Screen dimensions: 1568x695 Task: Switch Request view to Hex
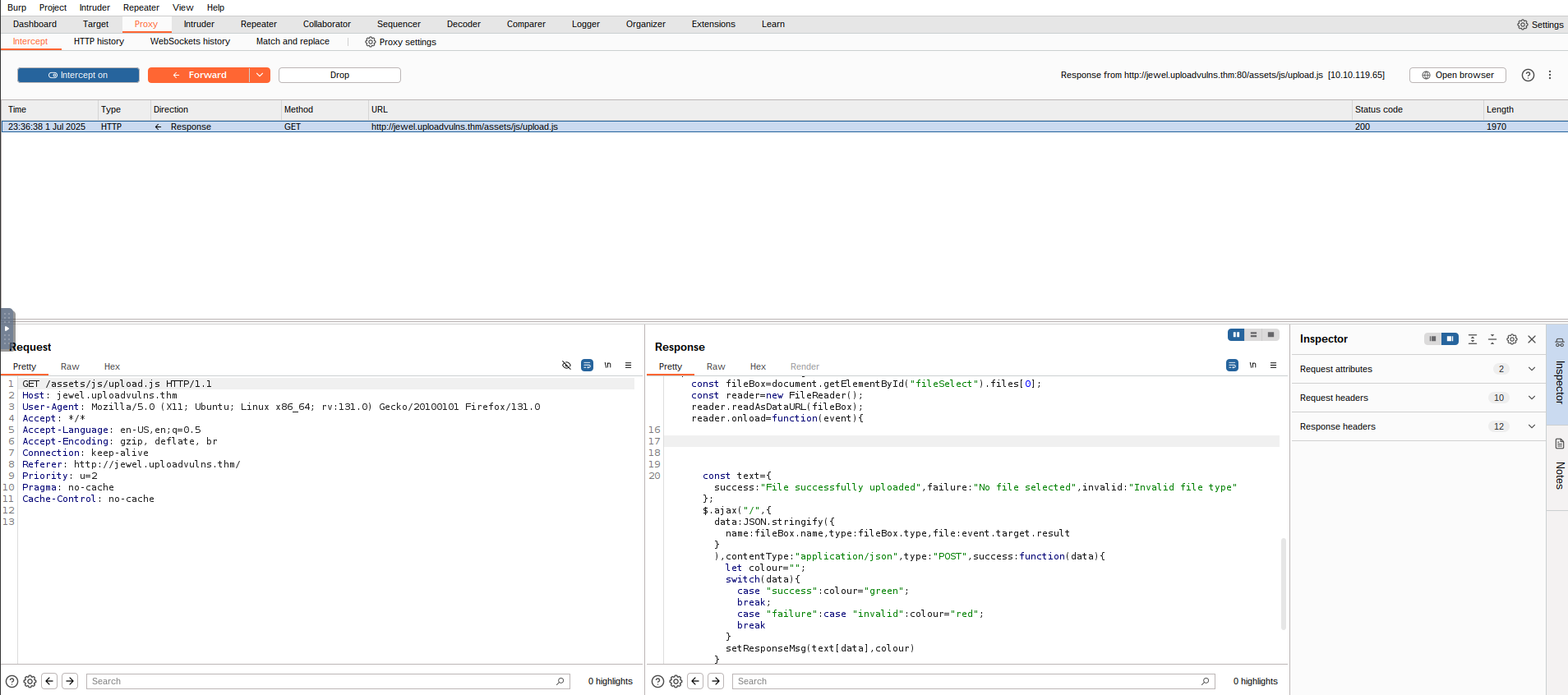112,366
